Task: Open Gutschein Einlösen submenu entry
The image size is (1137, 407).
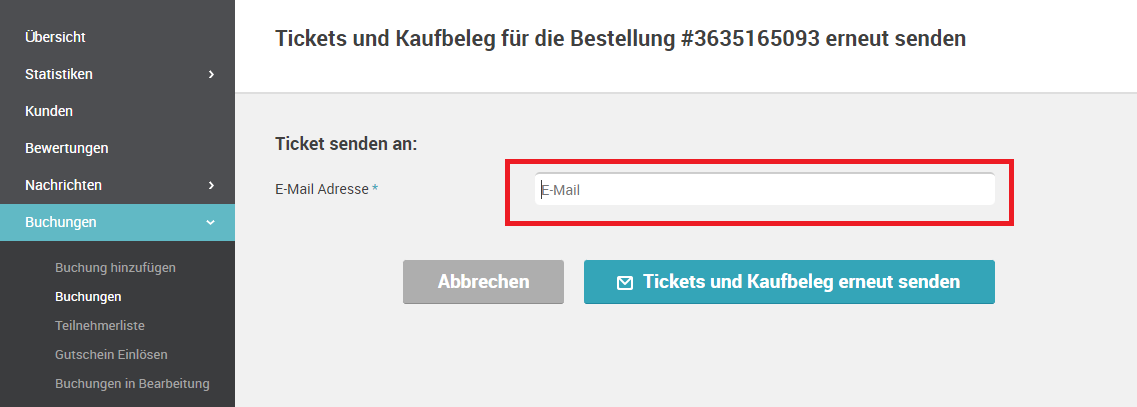Action: point(111,355)
